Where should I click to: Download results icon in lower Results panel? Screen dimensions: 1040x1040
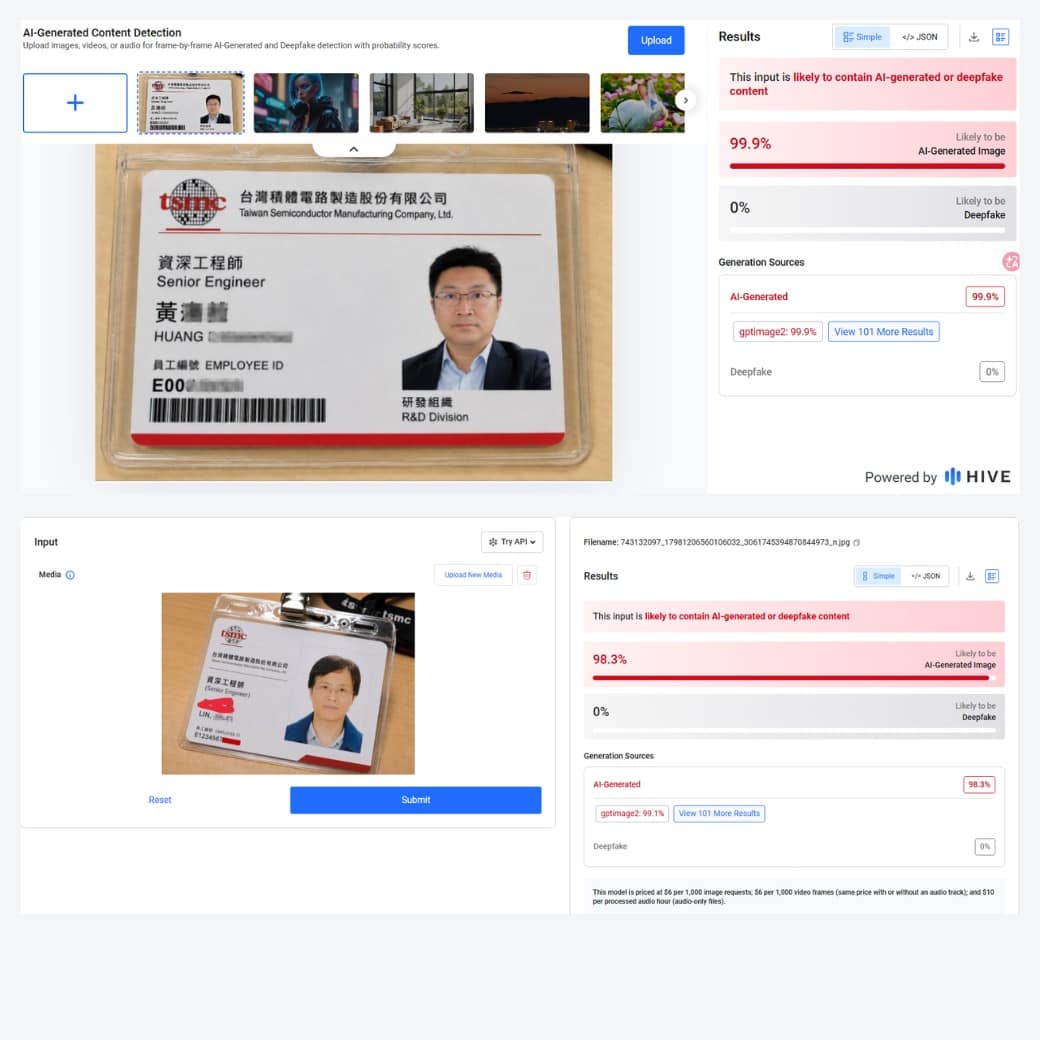point(970,576)
